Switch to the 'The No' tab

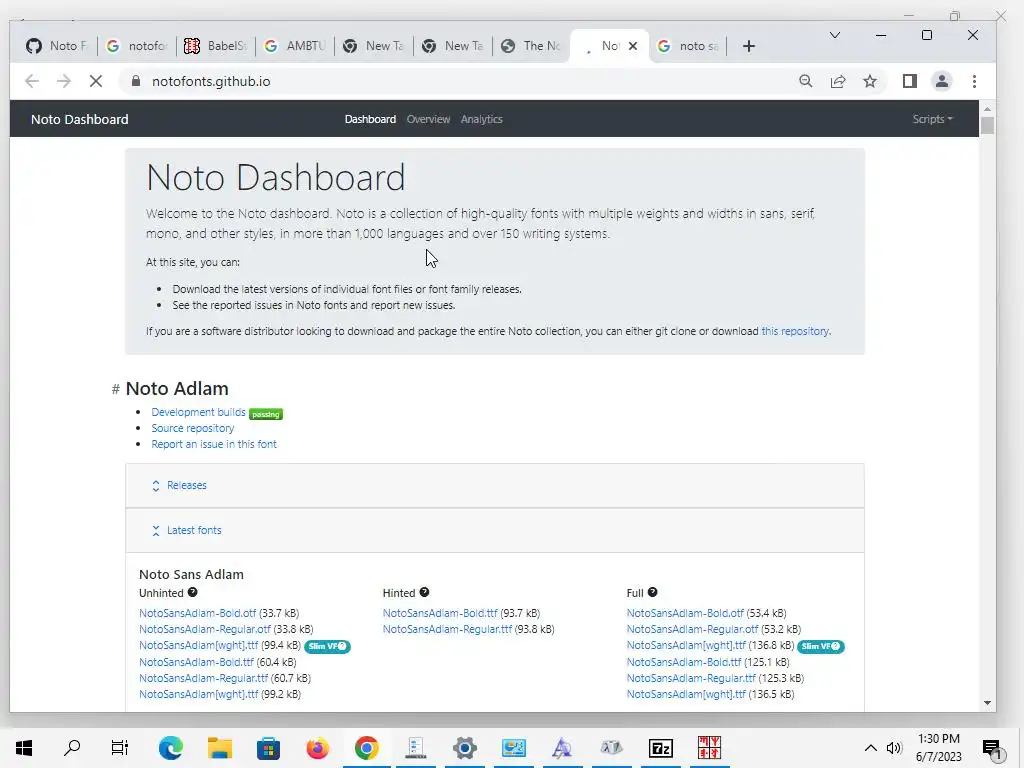point(531,46)
